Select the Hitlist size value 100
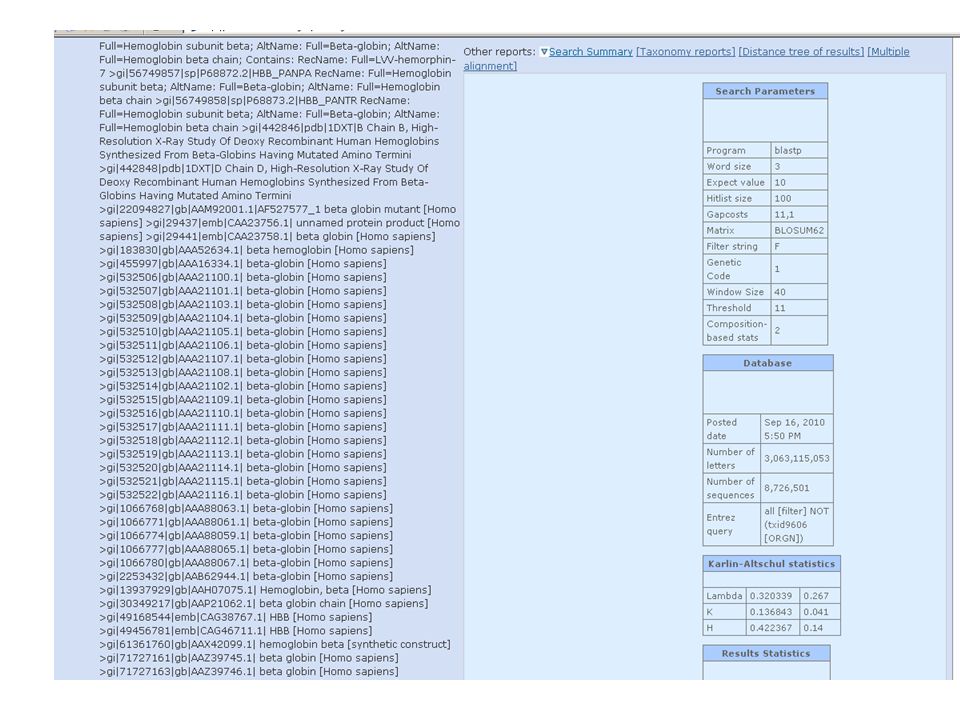This screenshot has width=960, height=720. coord(782,198)
